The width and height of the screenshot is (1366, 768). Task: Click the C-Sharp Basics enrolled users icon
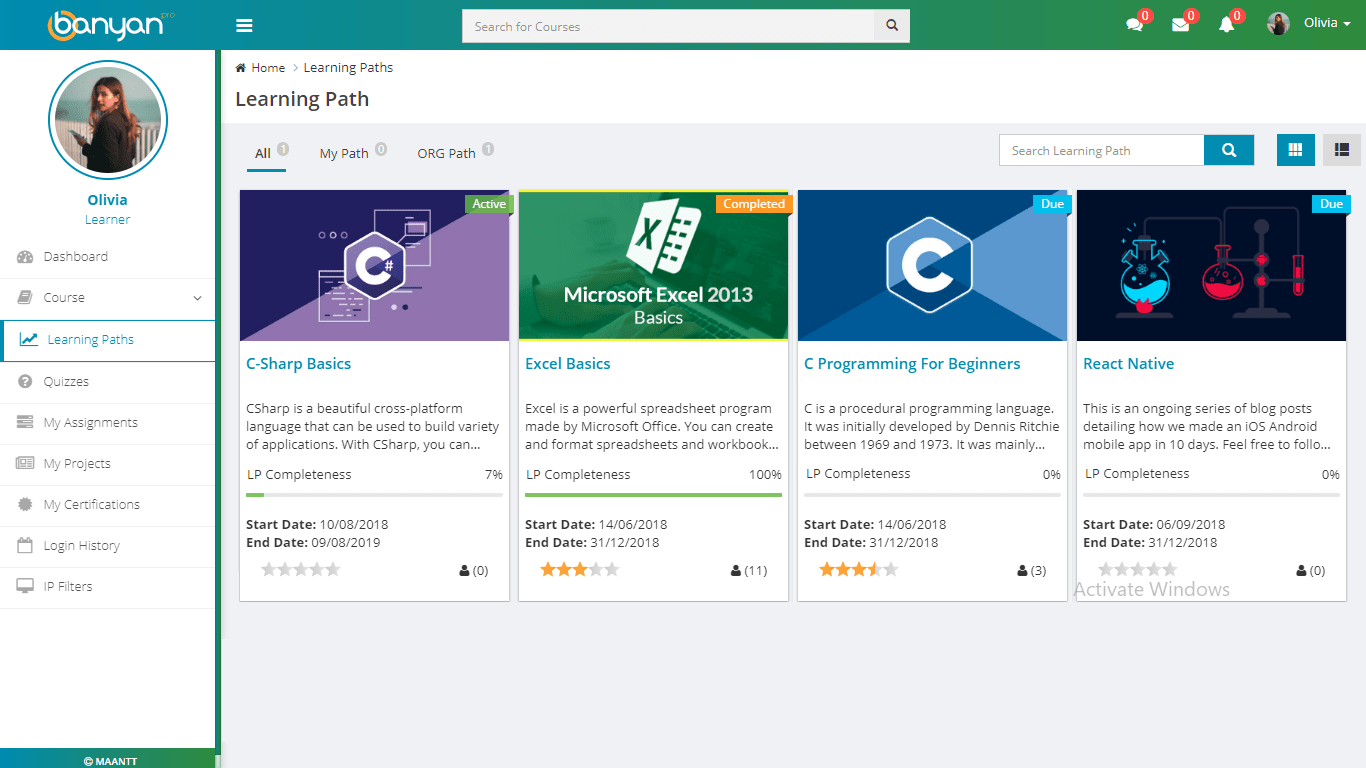tap(464, 571)
